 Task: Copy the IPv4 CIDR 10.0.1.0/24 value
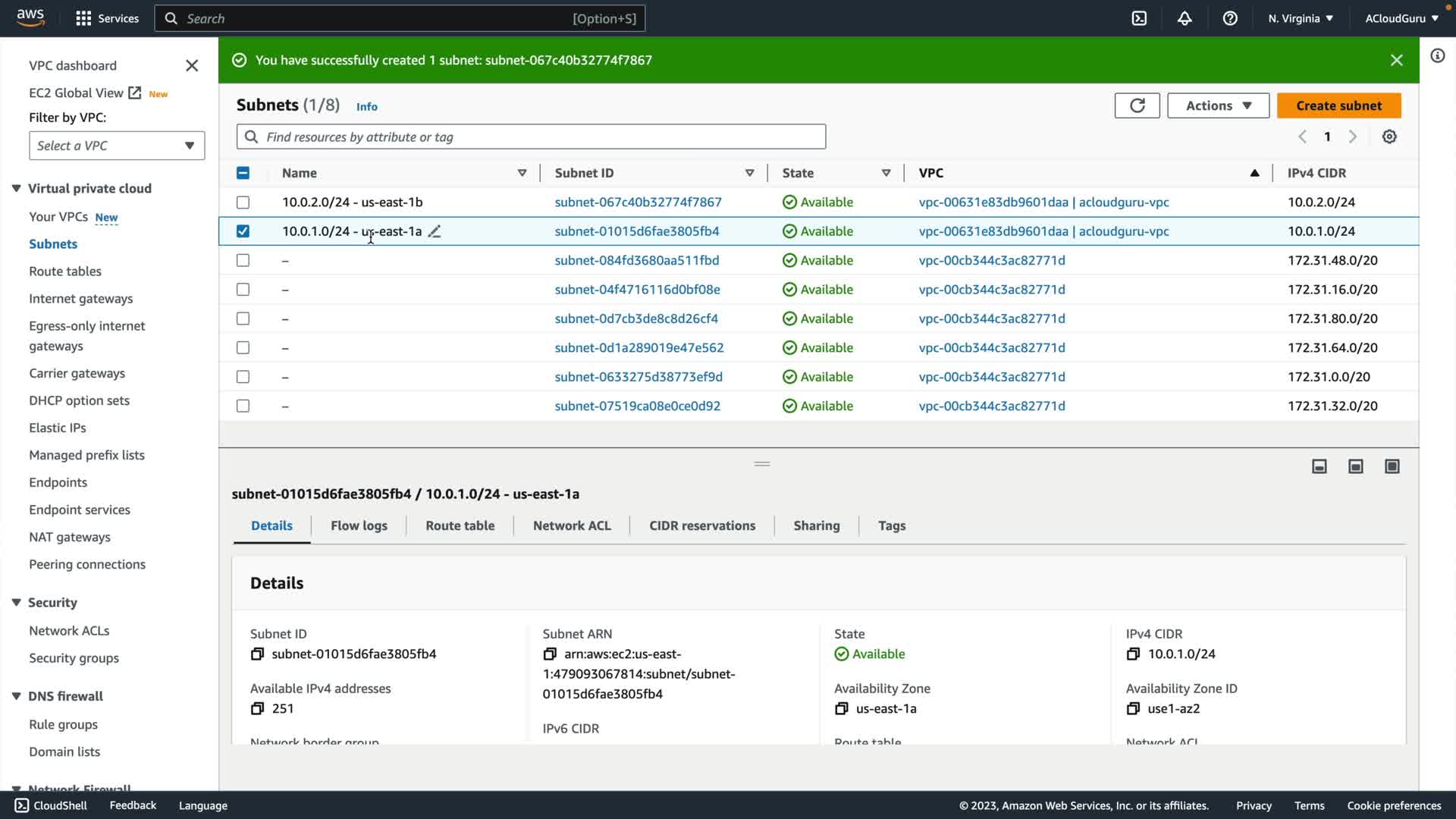(1133, 654)
